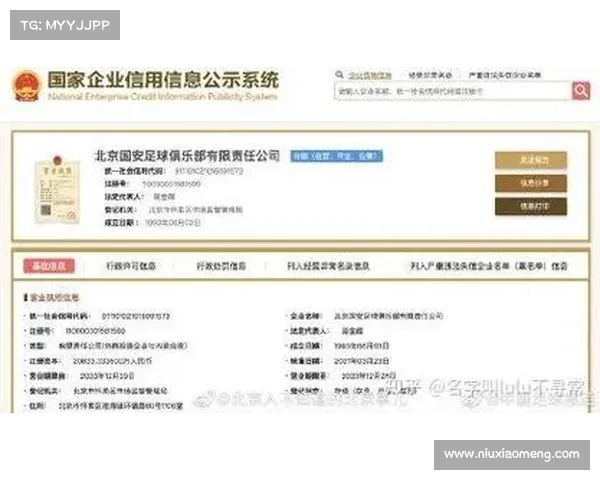Click the 营业期限自 date value

tap(107, 376)
